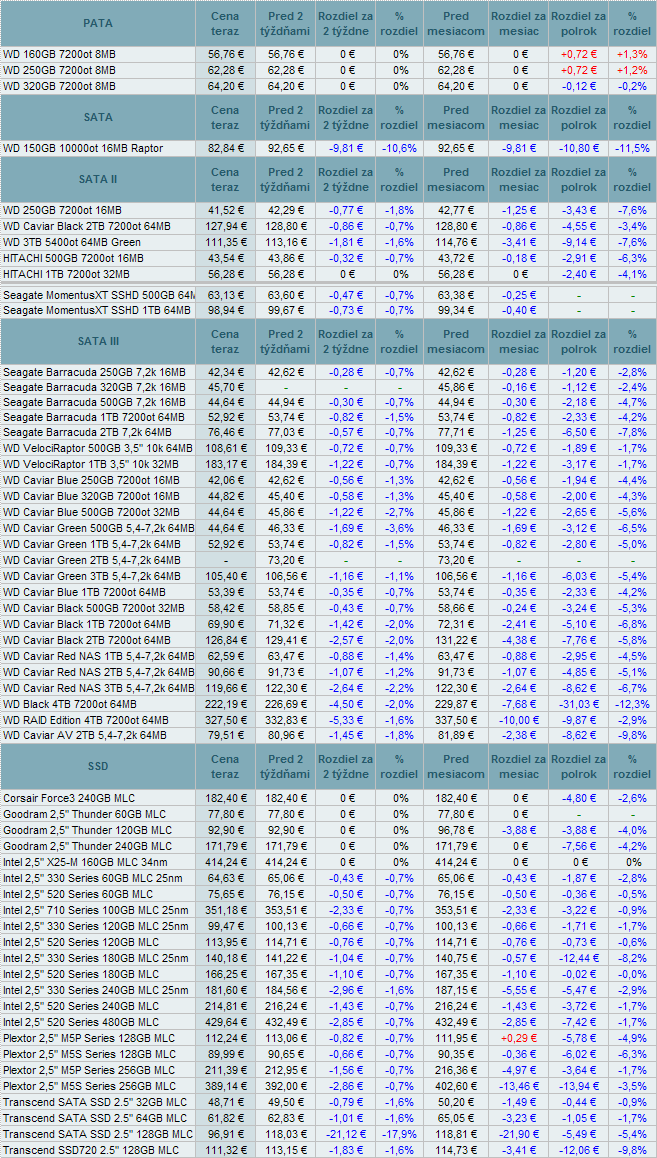Select the WD 320GB 7200ot 8MB row name
This screenshot has width=657, height=1158.
point(60,86)
